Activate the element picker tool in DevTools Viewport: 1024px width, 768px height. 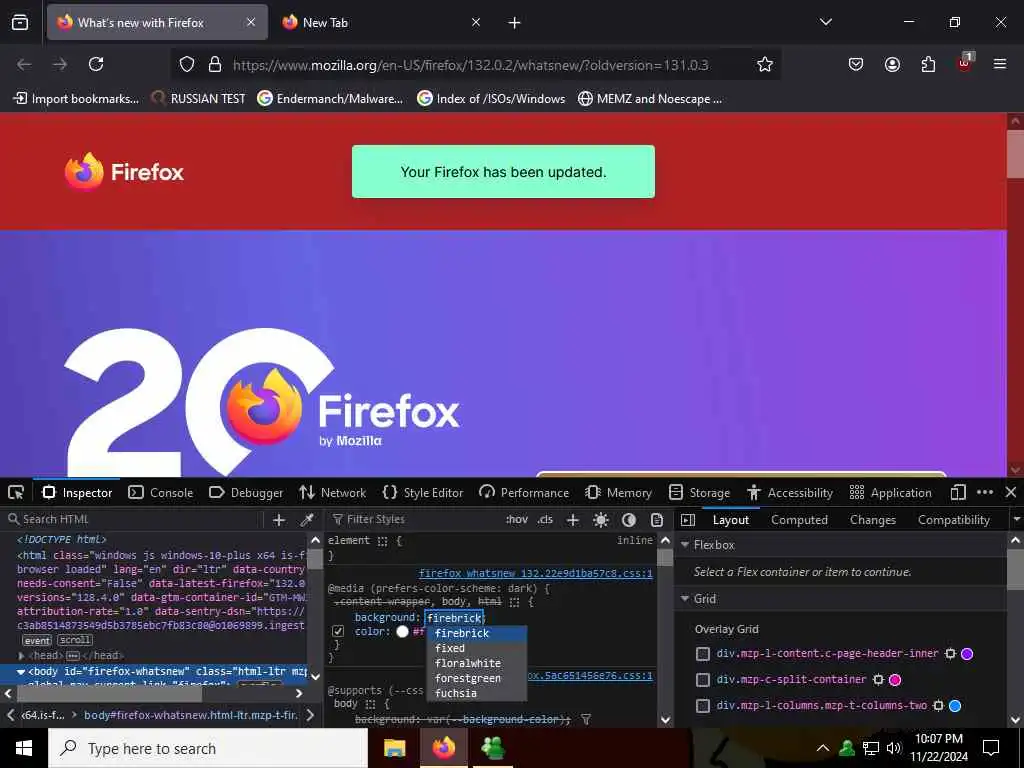click(x=16, y=492)
